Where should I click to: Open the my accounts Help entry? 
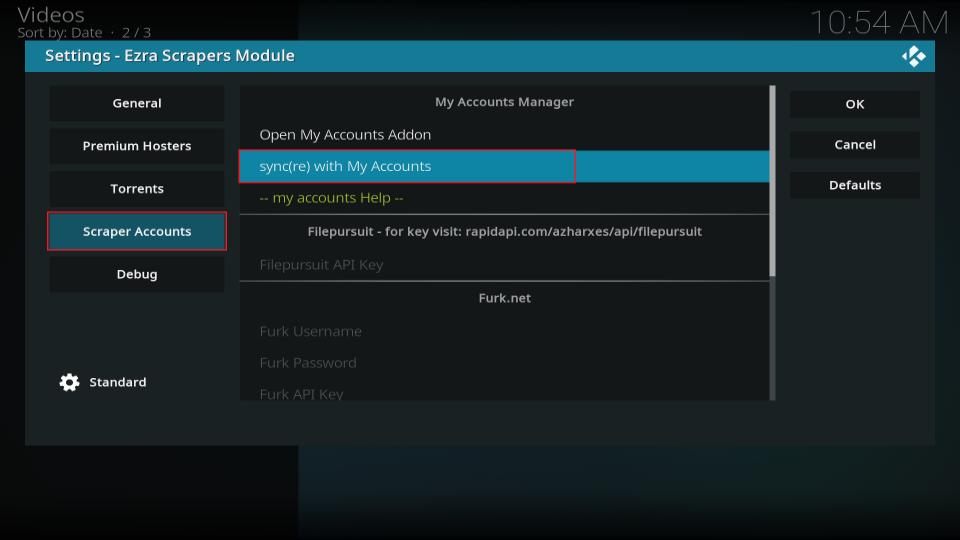pos(504,198)
